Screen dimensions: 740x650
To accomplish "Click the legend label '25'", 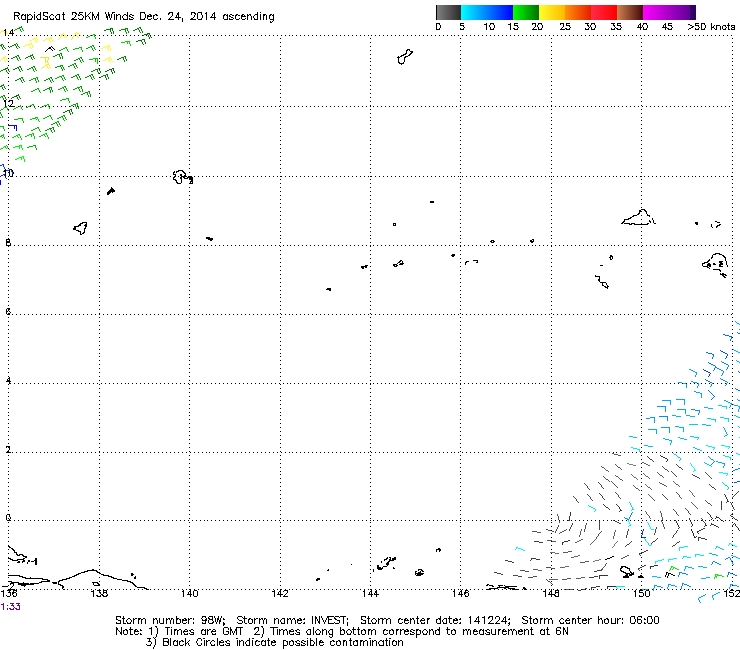I will [x=565, y=27].
